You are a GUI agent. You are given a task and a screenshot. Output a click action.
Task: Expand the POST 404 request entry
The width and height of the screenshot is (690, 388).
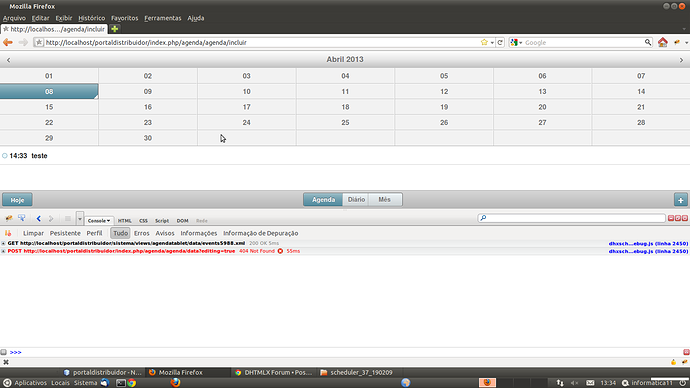pos(3,251)
